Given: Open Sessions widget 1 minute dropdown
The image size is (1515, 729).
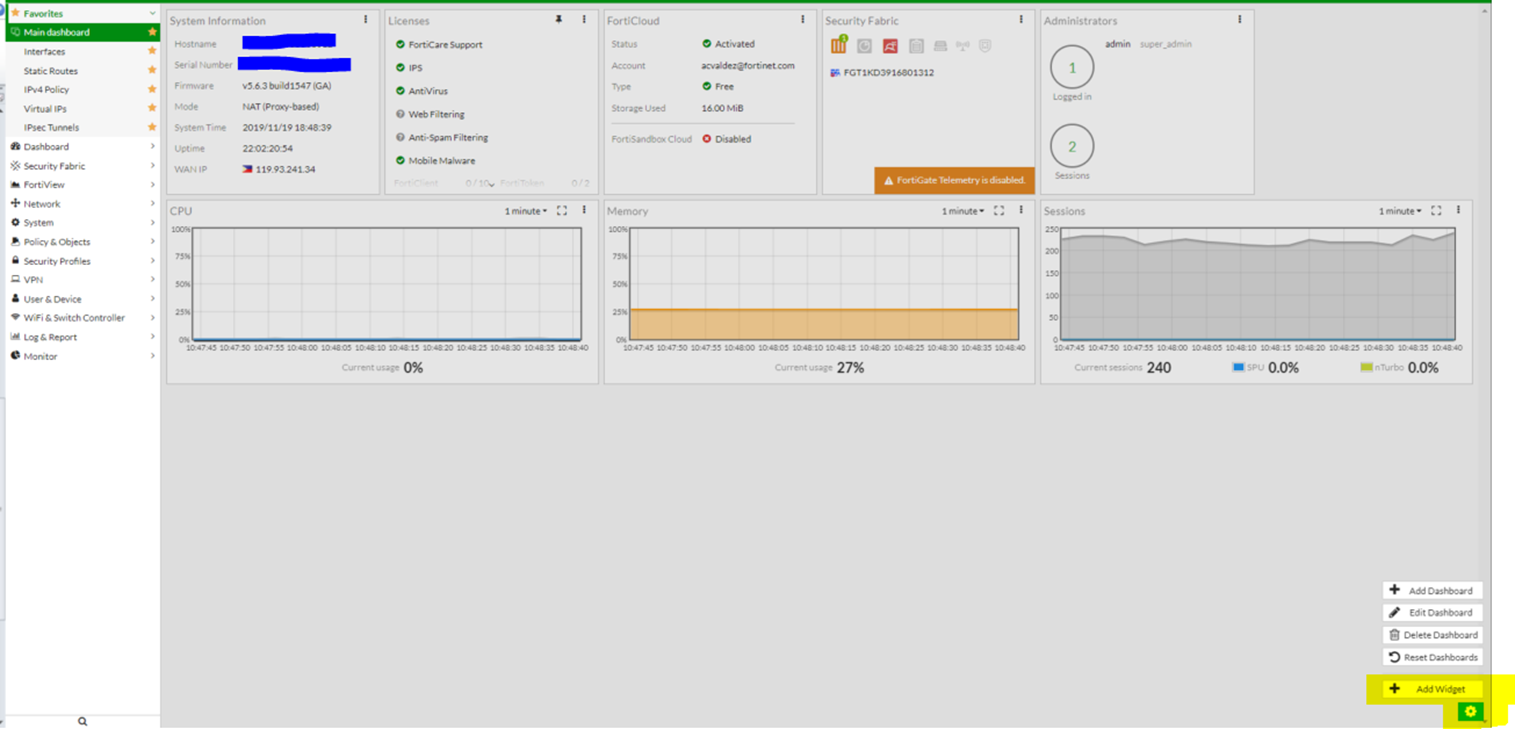Looking at the screenshot, I should 1399,211.
